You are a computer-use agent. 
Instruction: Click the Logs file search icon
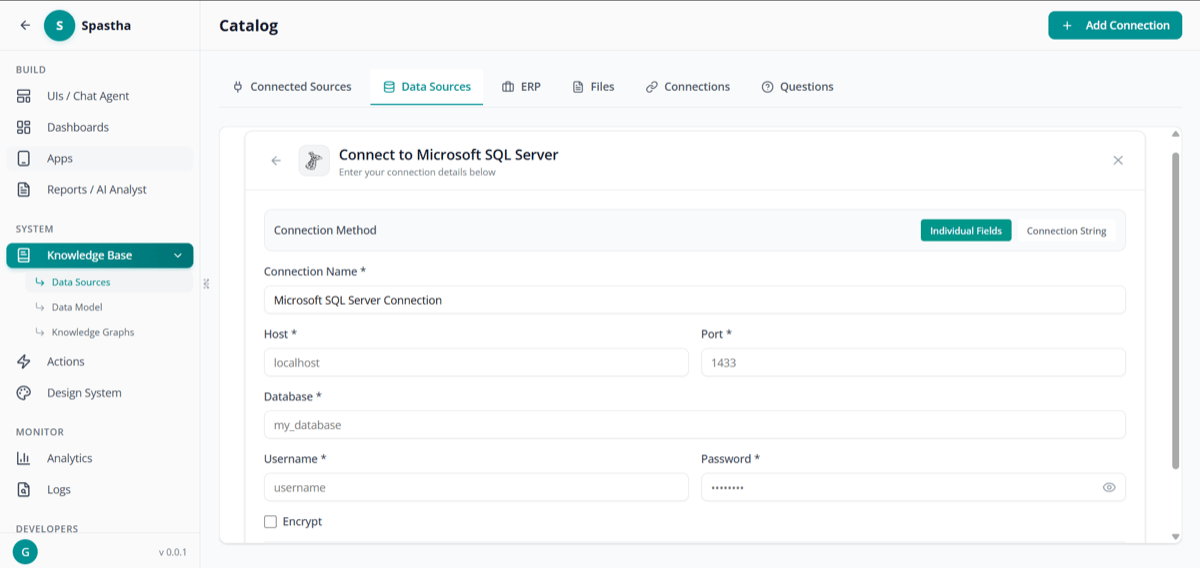24,489
